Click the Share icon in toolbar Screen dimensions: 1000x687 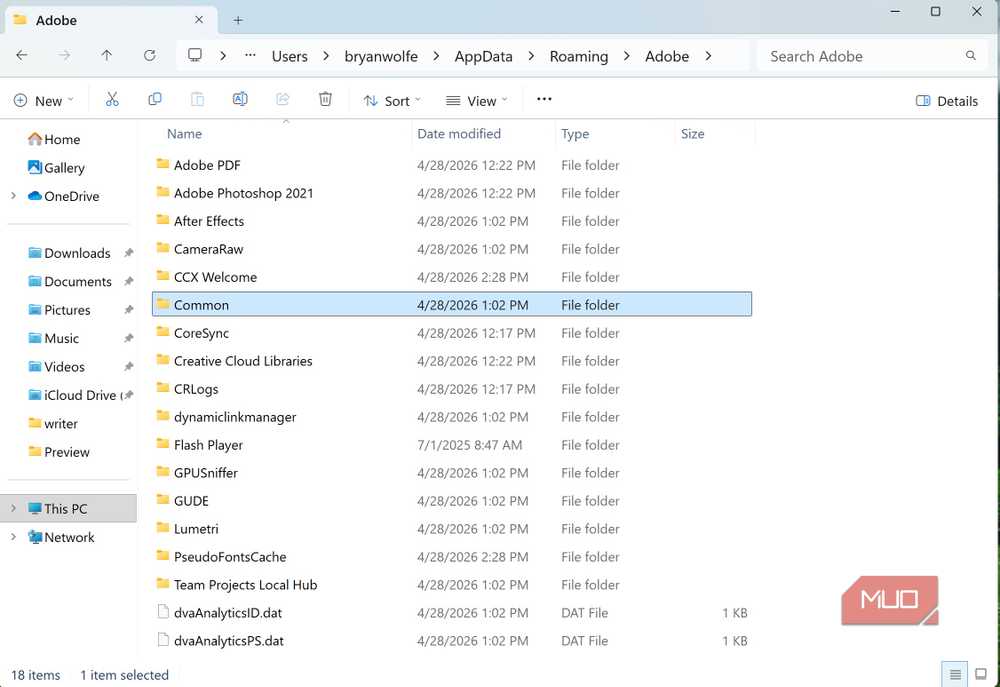coord(283,100)
